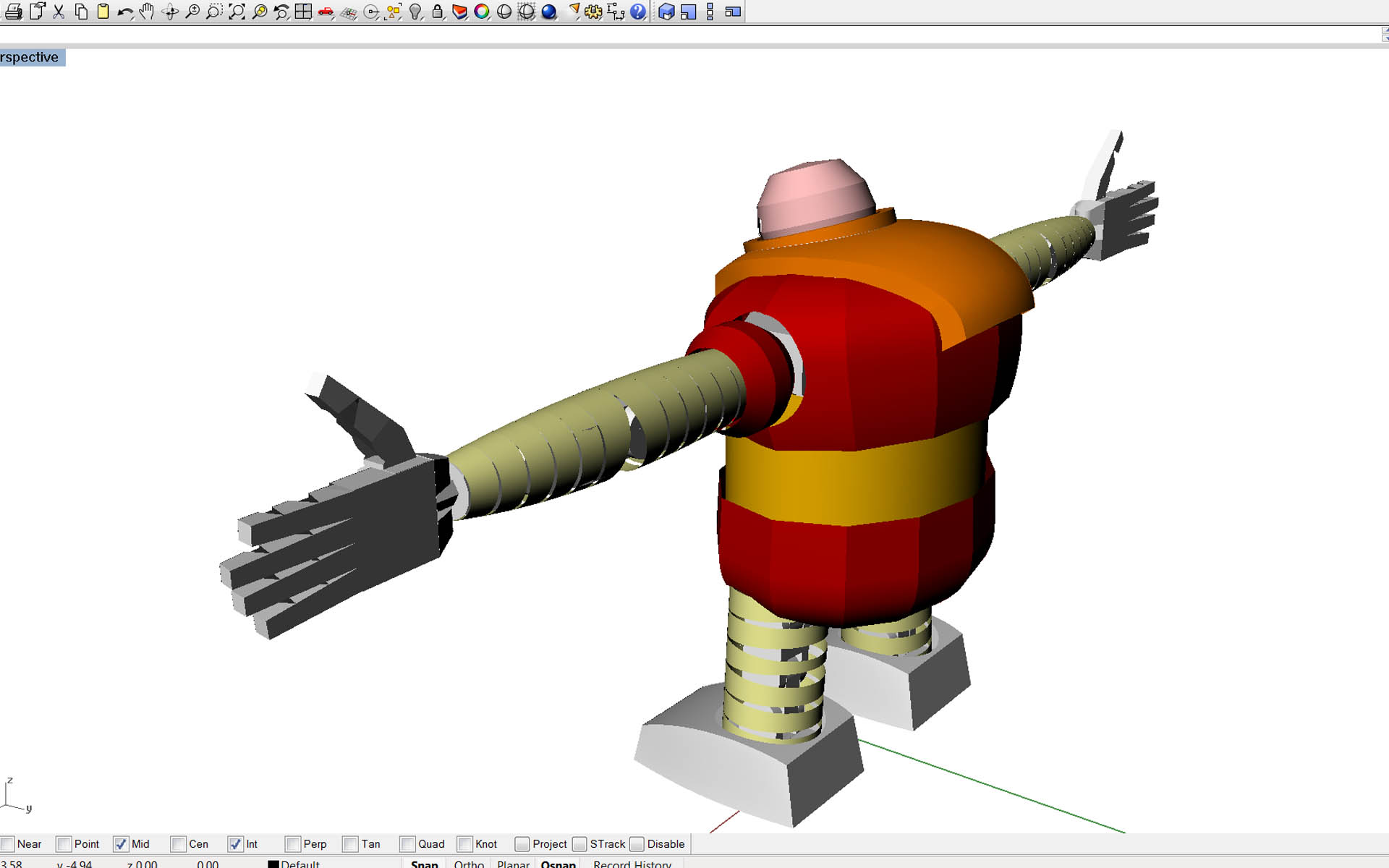Image resolution: width=1389 pixels, height=868 pixels.
Task: Click the dimension tool icon
Action: 616,12
